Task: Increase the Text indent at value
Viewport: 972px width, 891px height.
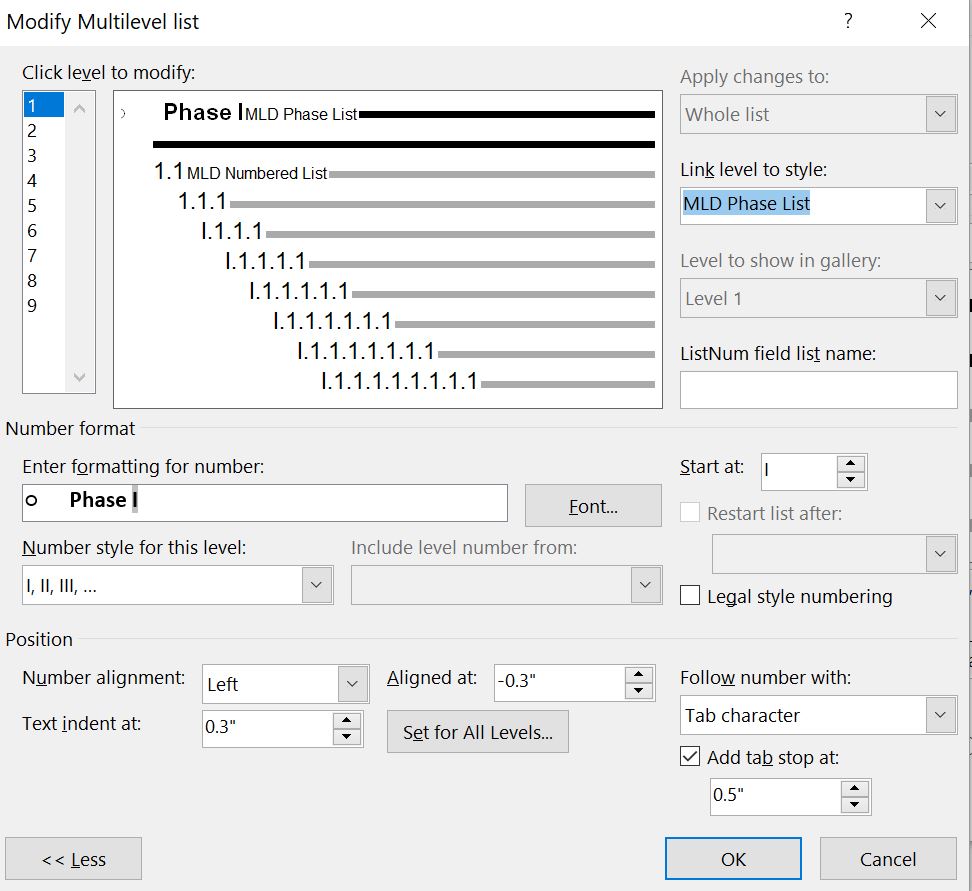Action: (x=347, y=720)
